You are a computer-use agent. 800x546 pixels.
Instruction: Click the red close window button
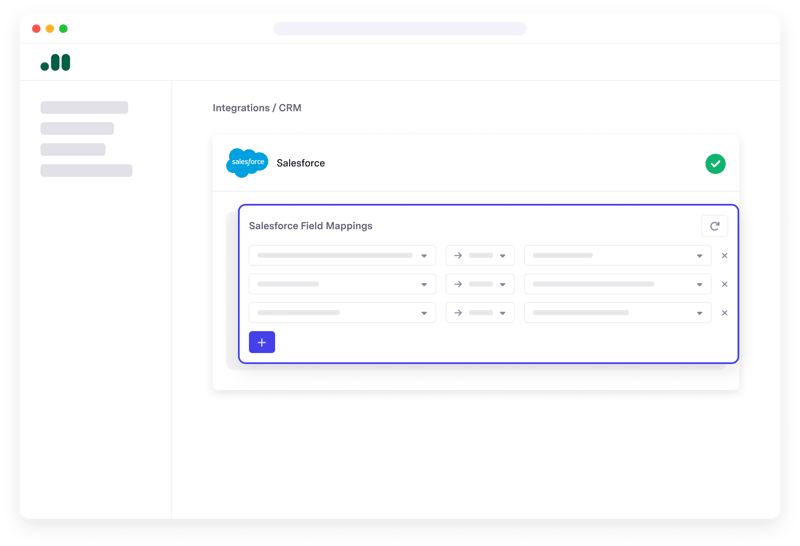pyautogui.click(x=36, y=29)
